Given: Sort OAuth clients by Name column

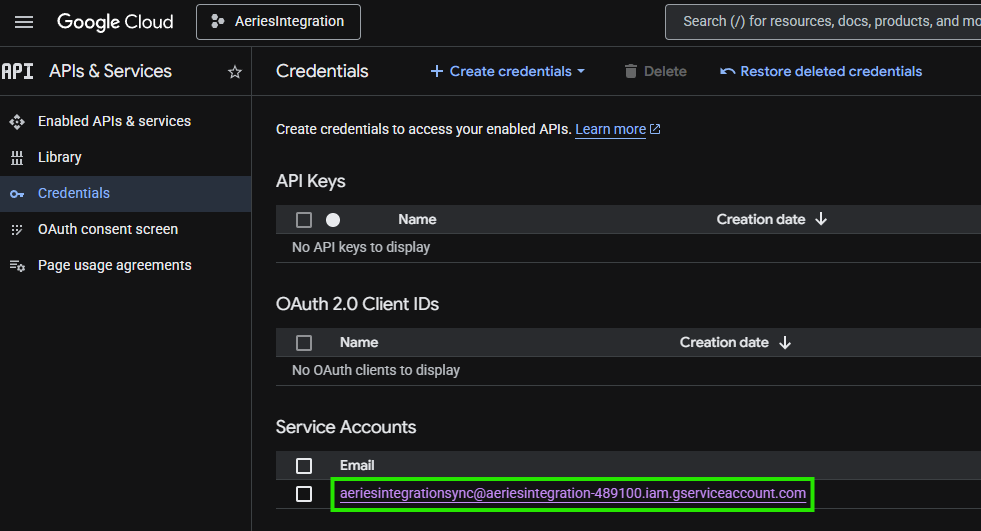Looking at the screenshot, I should point(359,343).
